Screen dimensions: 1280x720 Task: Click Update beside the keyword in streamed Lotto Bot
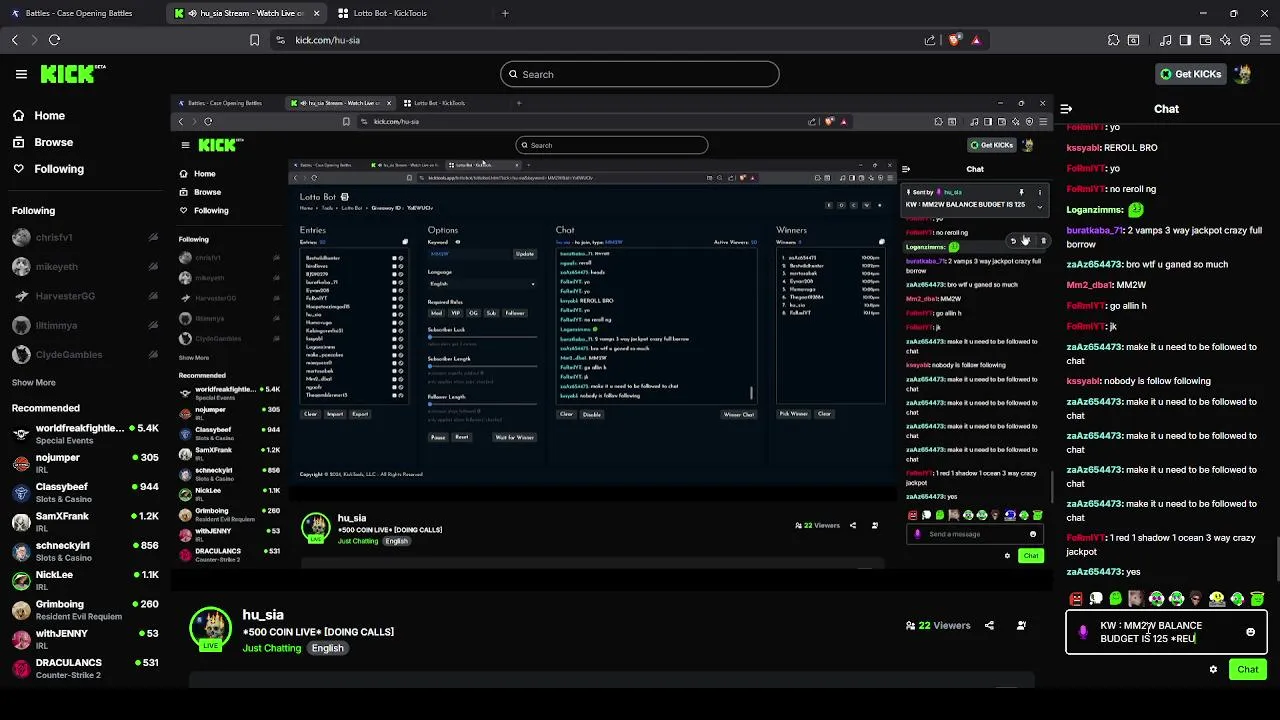525,254
